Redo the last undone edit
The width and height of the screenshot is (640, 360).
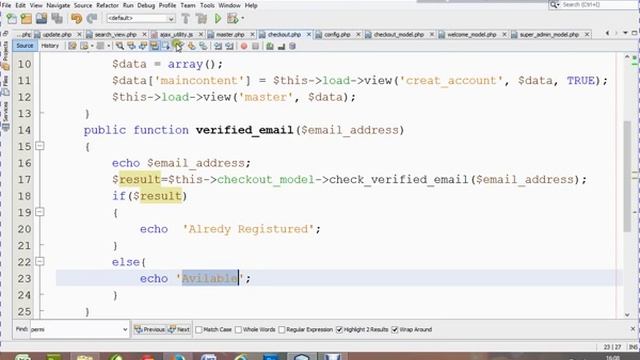(92, 18)
